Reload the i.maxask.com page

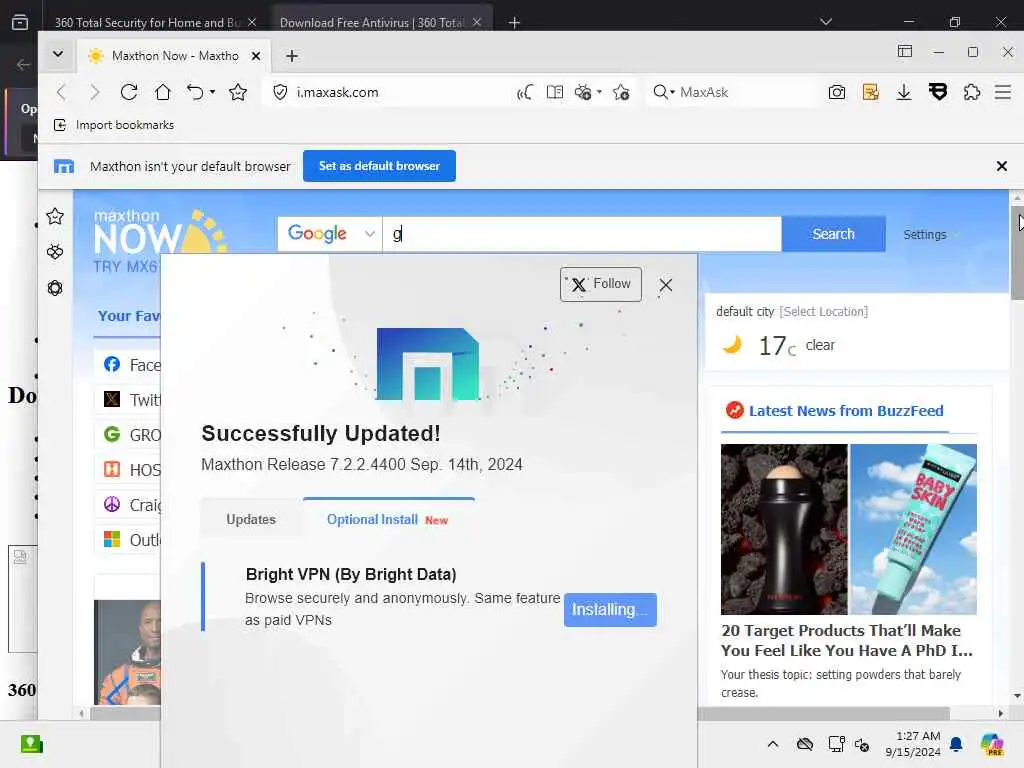pos(129,92)
